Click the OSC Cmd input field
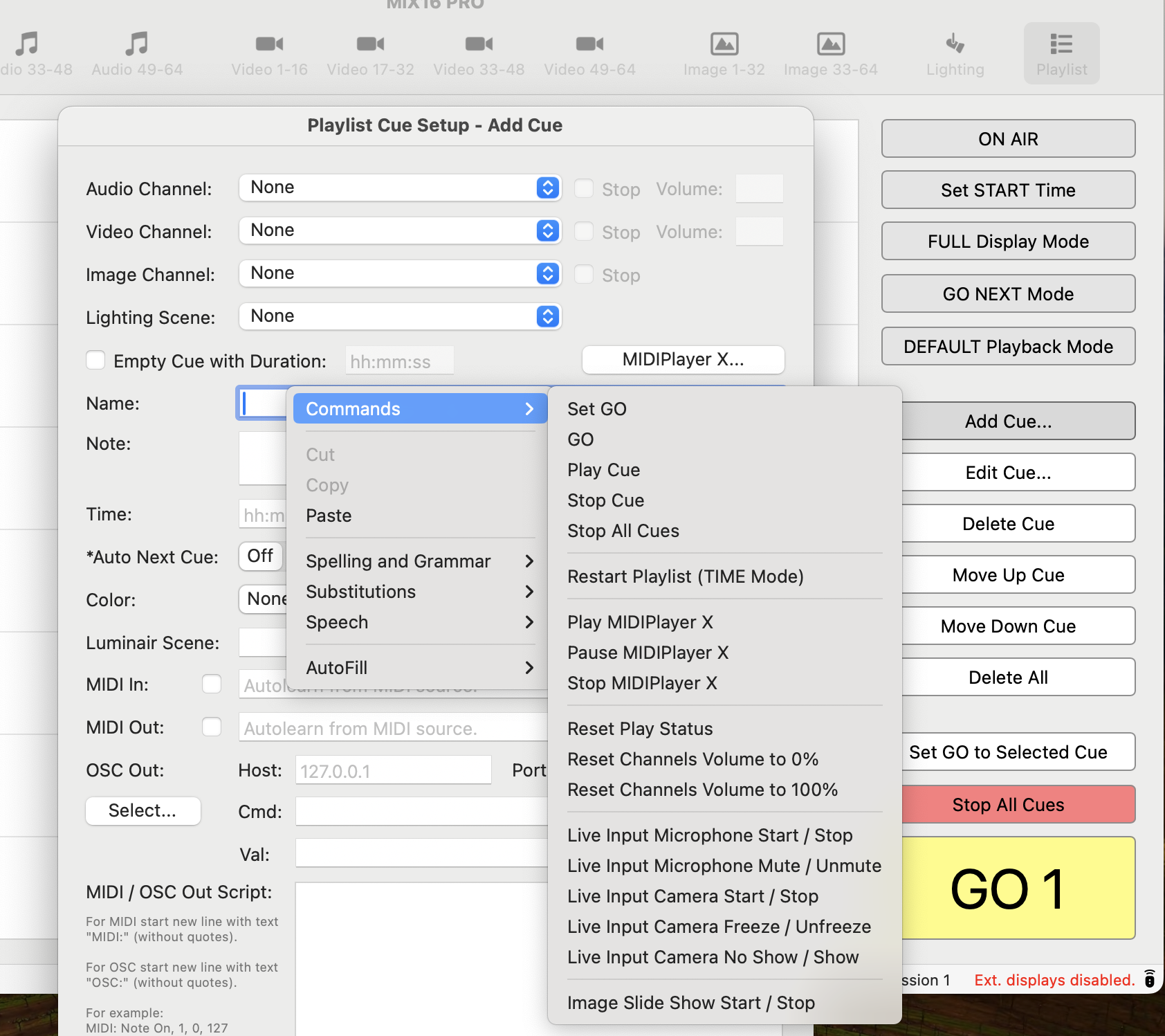This screenshot has height=1036, width=1165. (x=422, y=812)
